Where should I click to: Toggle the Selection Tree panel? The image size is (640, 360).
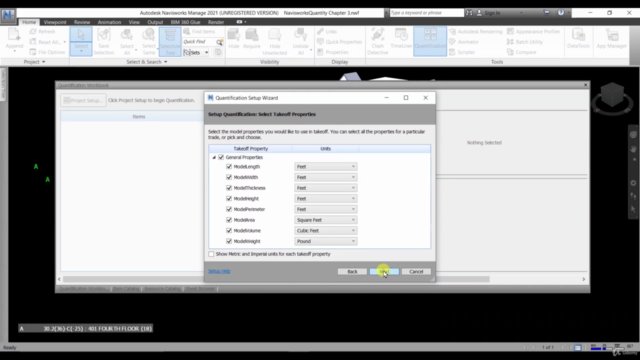(170, 41)
